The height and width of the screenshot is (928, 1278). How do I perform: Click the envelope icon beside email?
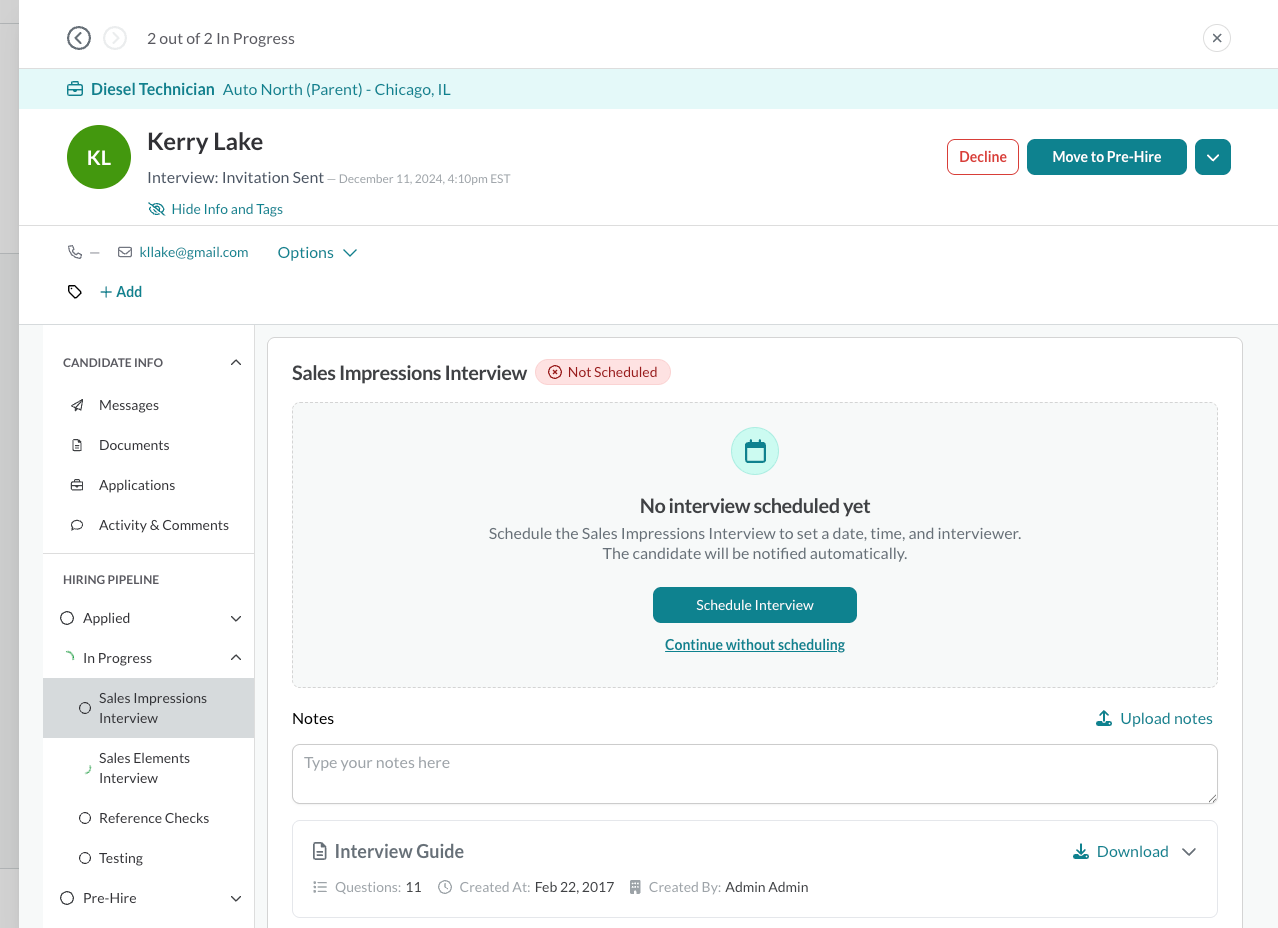click(125, 252)
